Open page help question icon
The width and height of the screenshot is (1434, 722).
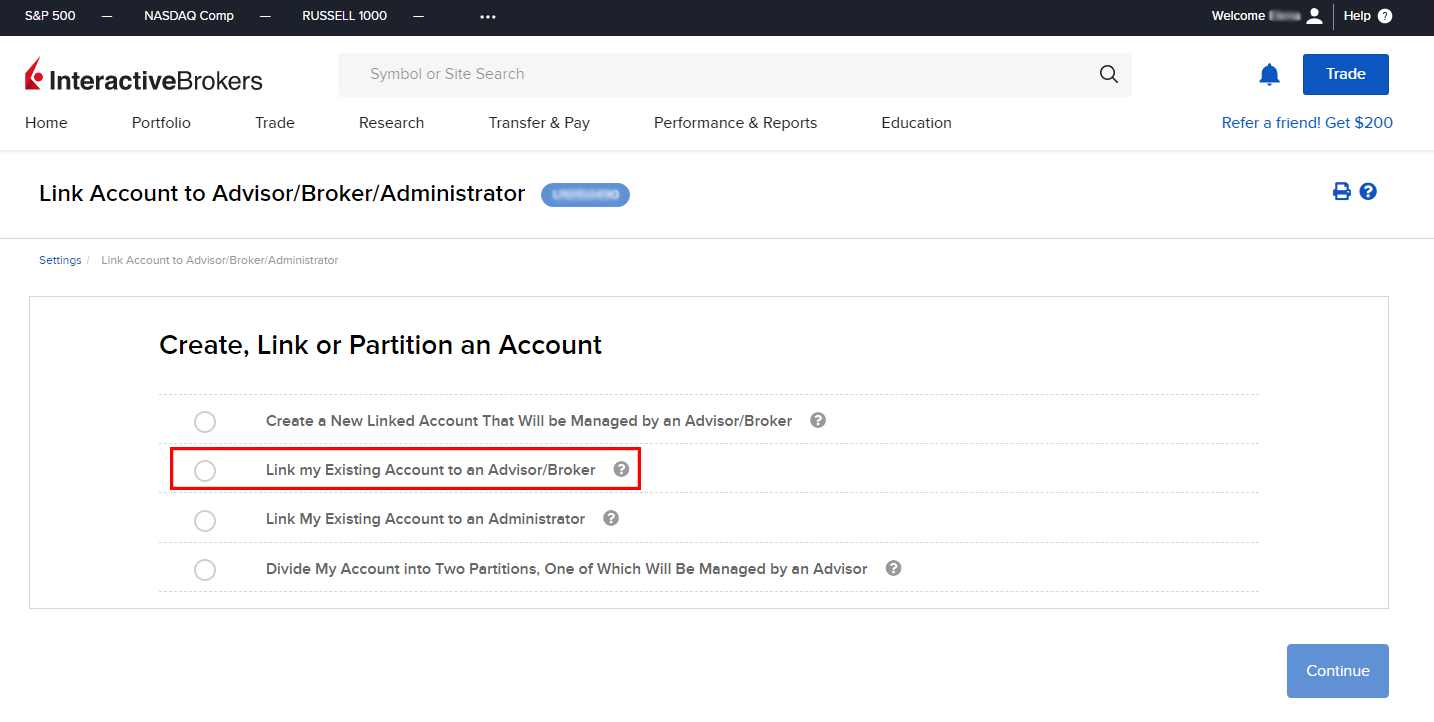tap(1368, 192)
